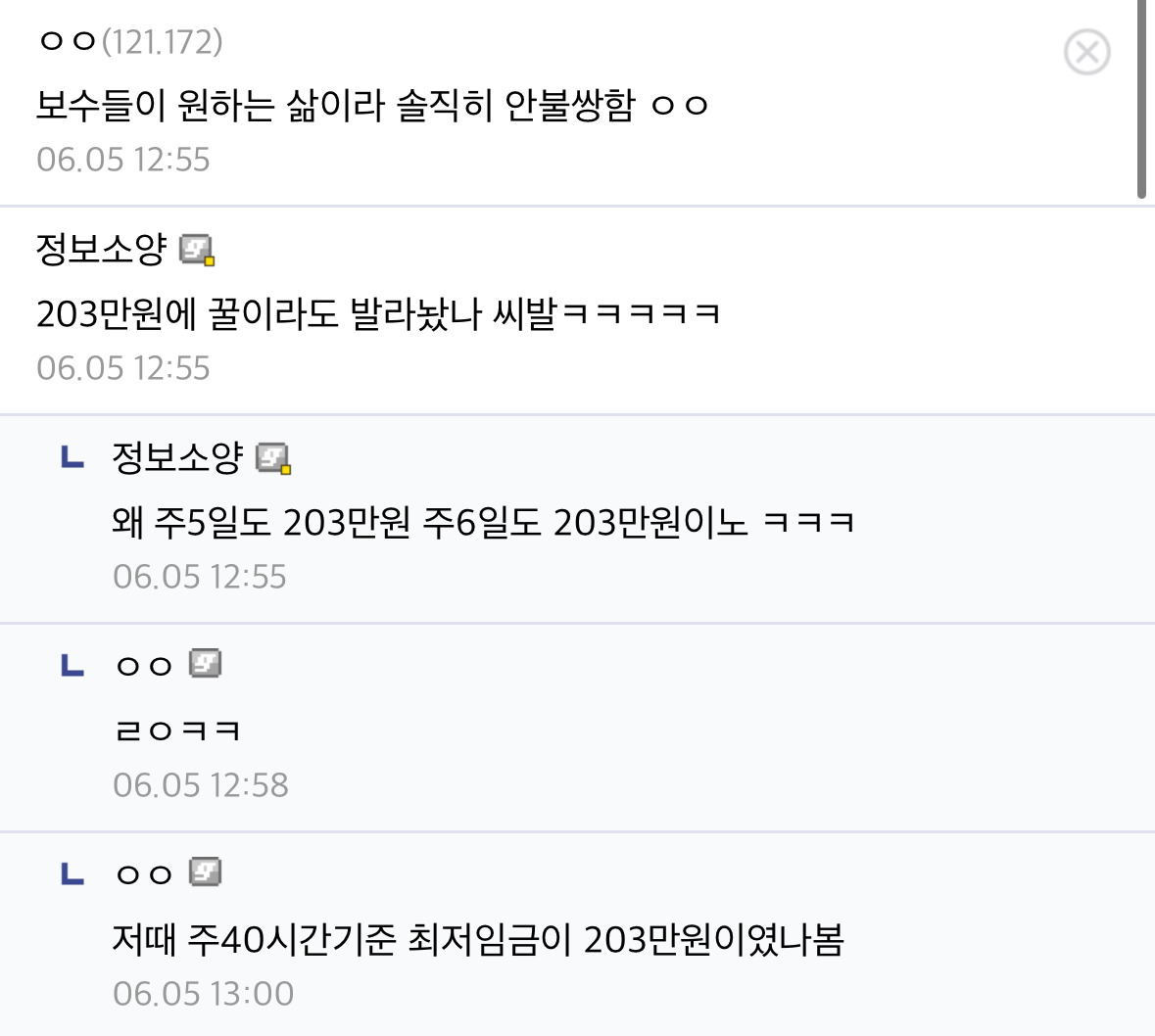Click the timestamp 06.05 12:55 on the first comment

[122, 159]
